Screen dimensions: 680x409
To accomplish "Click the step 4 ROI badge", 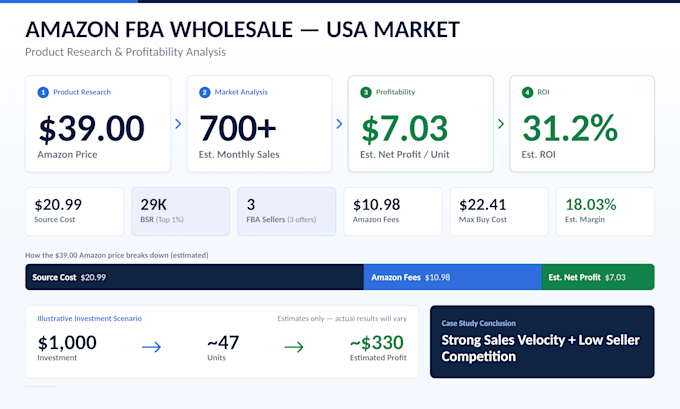I will point(527,92).
